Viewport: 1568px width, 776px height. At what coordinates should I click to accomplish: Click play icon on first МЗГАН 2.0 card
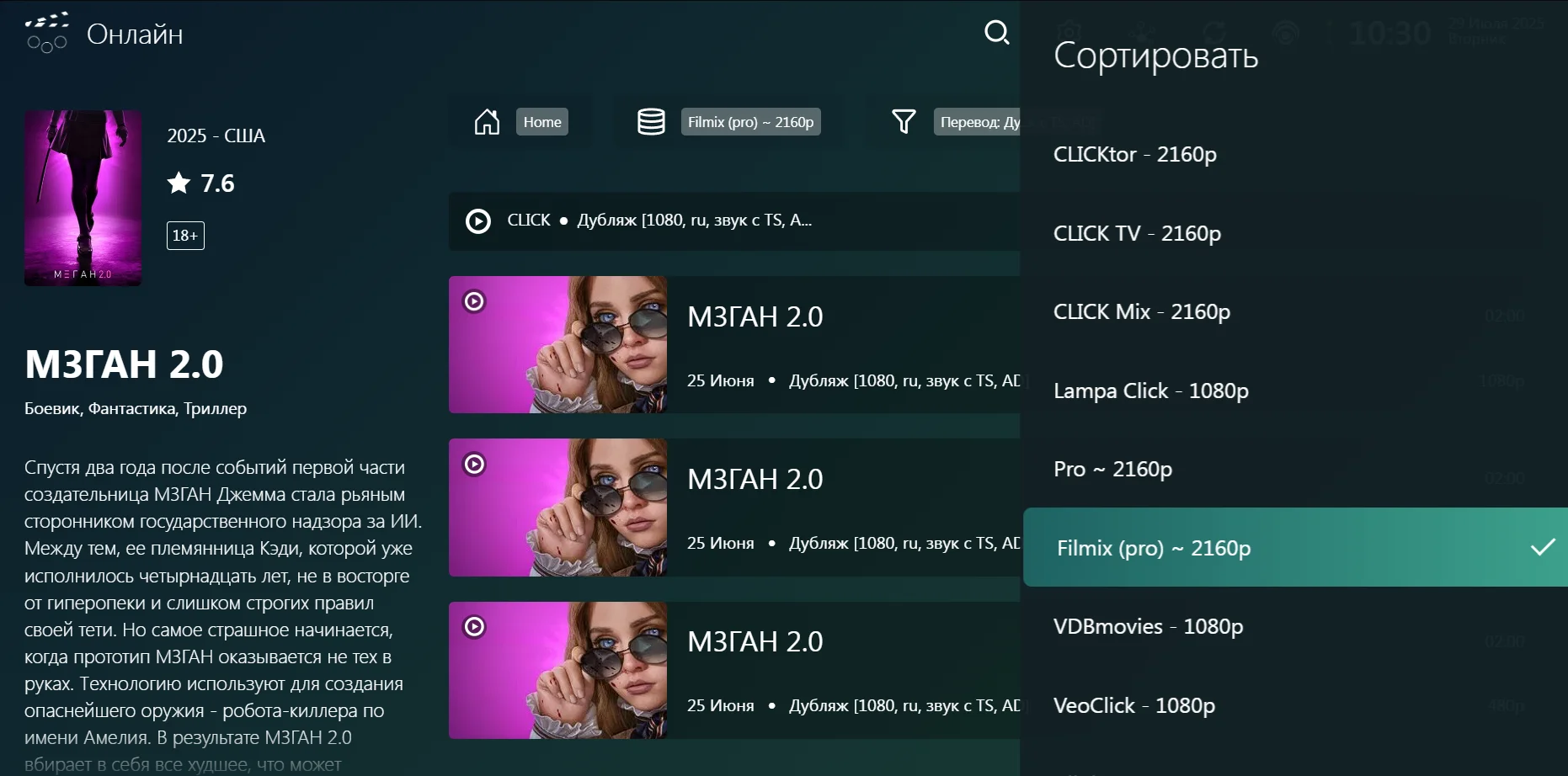tap(475, 301)
